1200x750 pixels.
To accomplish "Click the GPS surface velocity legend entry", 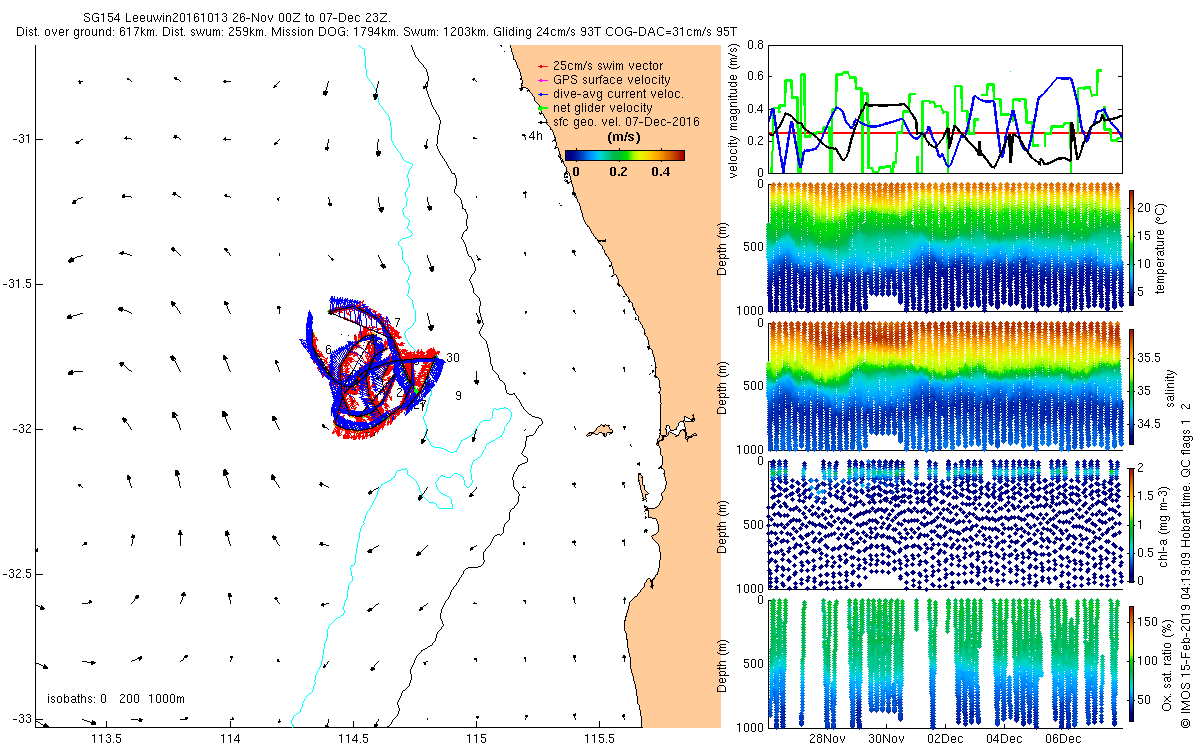I will 602,80.
